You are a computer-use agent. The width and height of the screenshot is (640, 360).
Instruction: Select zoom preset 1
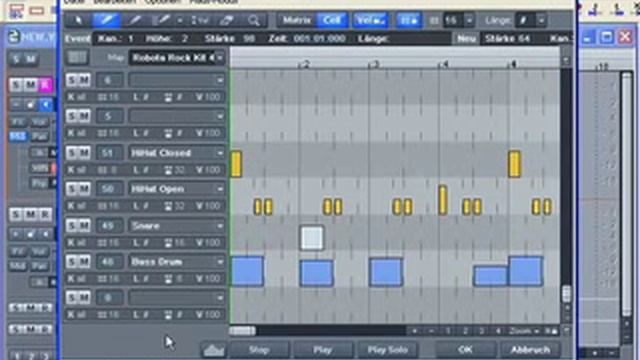click(448, 331)
